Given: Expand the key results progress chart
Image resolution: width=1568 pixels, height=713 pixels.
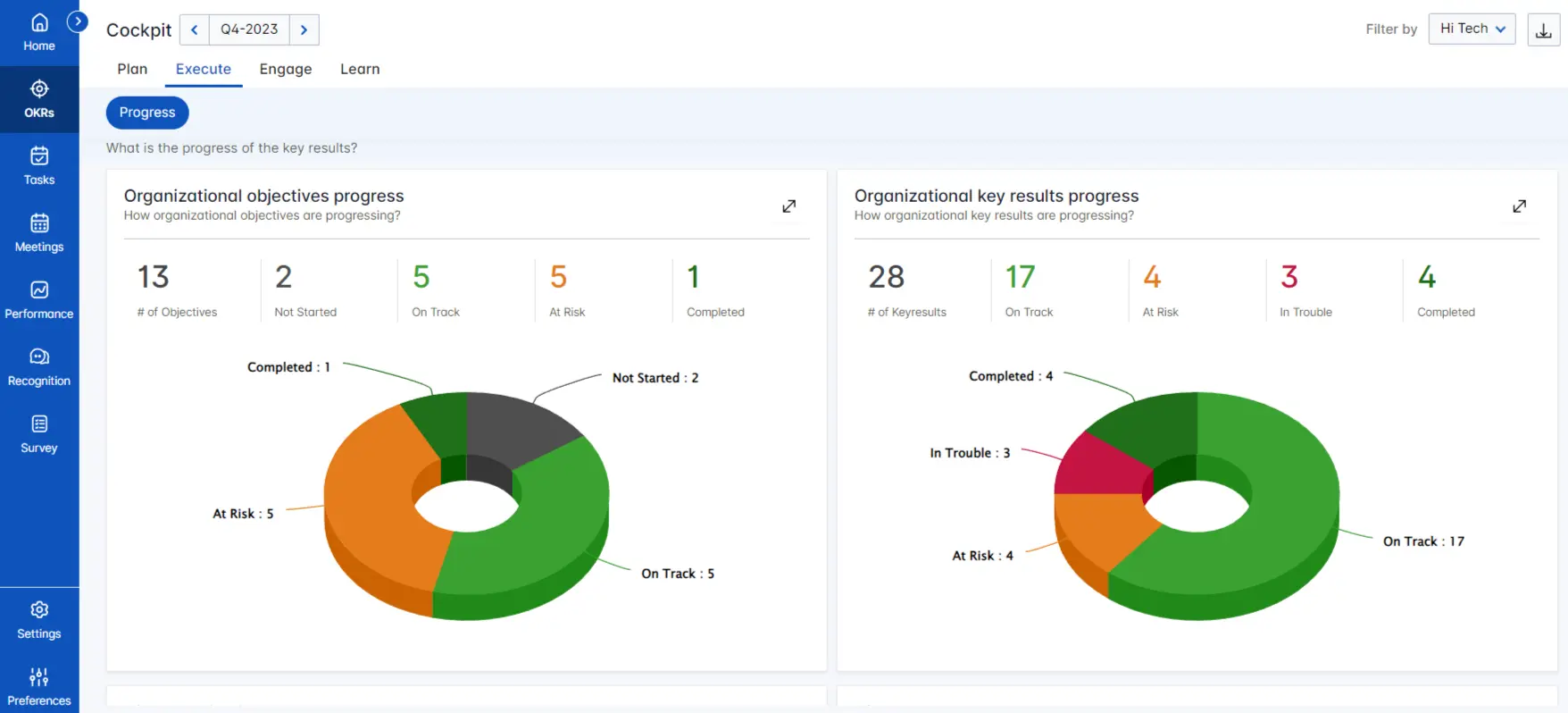Looking at the screenshot, I should (x=1519, y=206).
